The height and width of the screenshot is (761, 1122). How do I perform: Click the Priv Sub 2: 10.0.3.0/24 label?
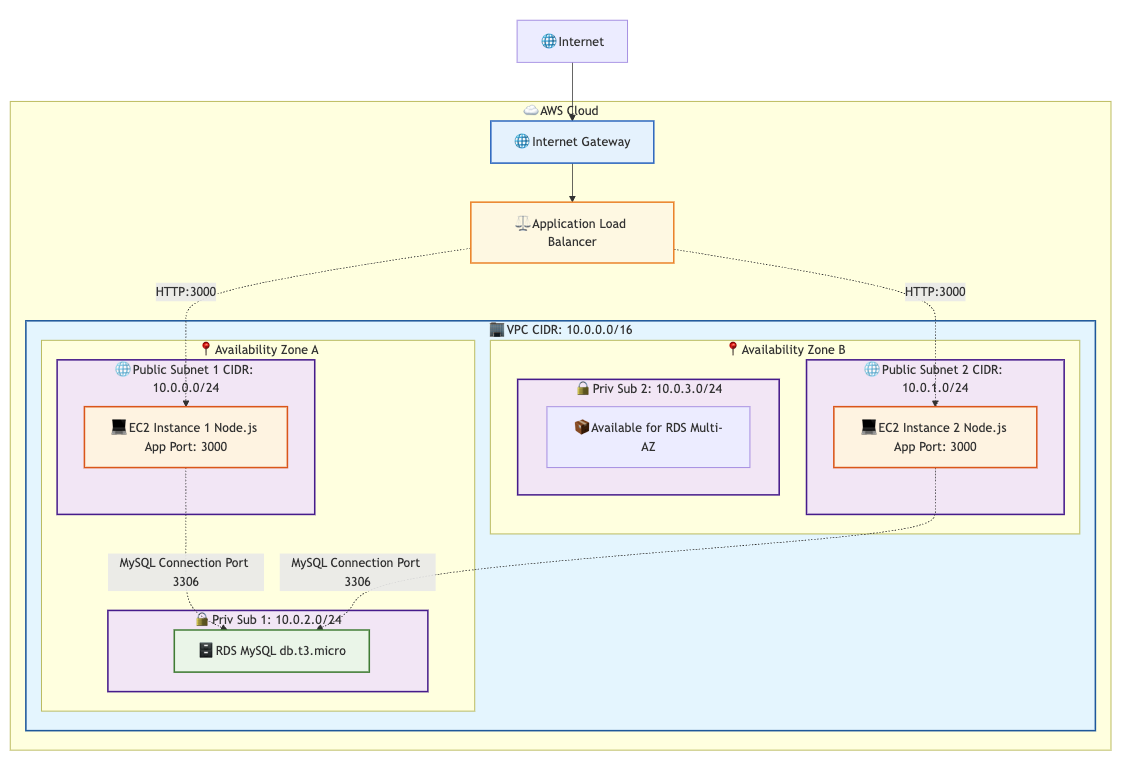pyautogui.click(x=657, y=389)
